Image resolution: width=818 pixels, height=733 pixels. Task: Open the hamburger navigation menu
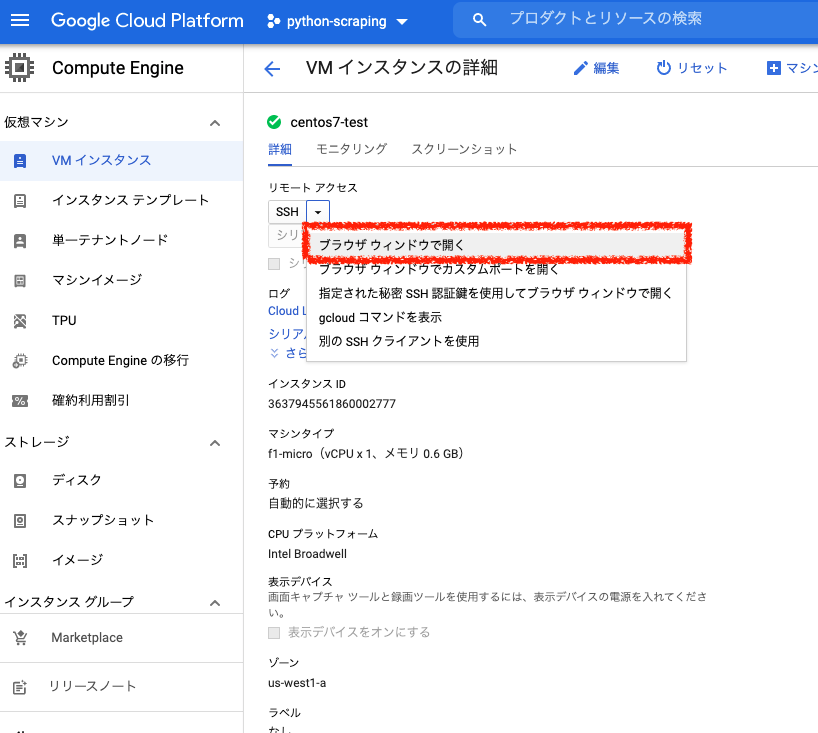click(20, 20)
